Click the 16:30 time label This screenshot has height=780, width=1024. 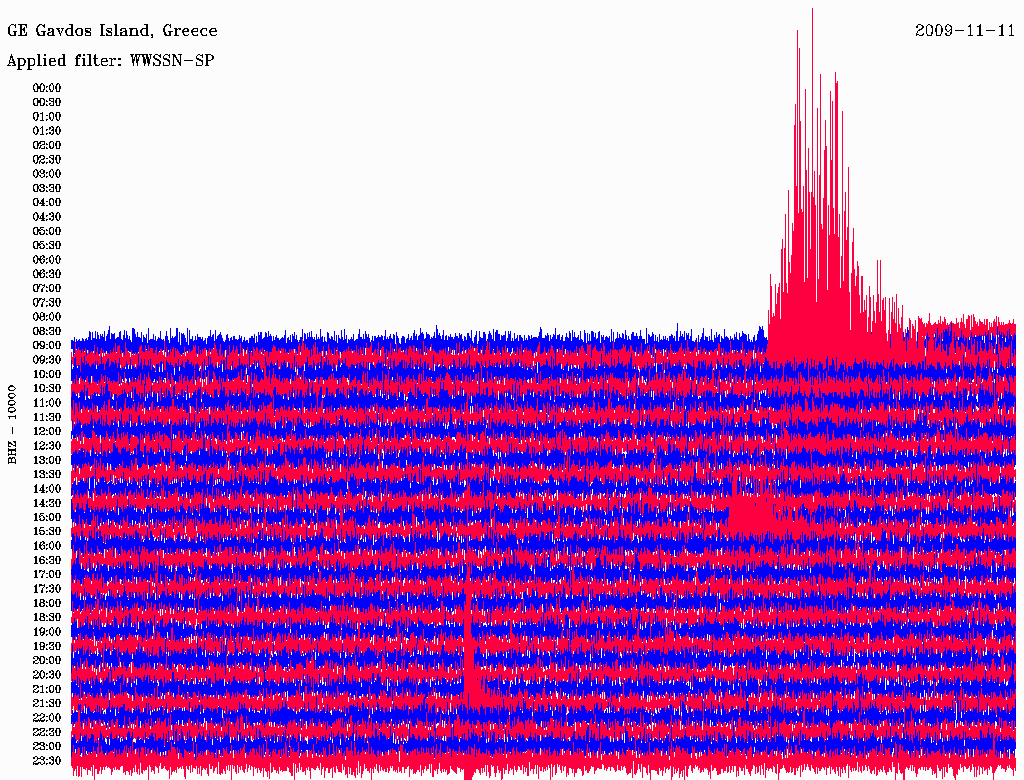pos(47,561)
